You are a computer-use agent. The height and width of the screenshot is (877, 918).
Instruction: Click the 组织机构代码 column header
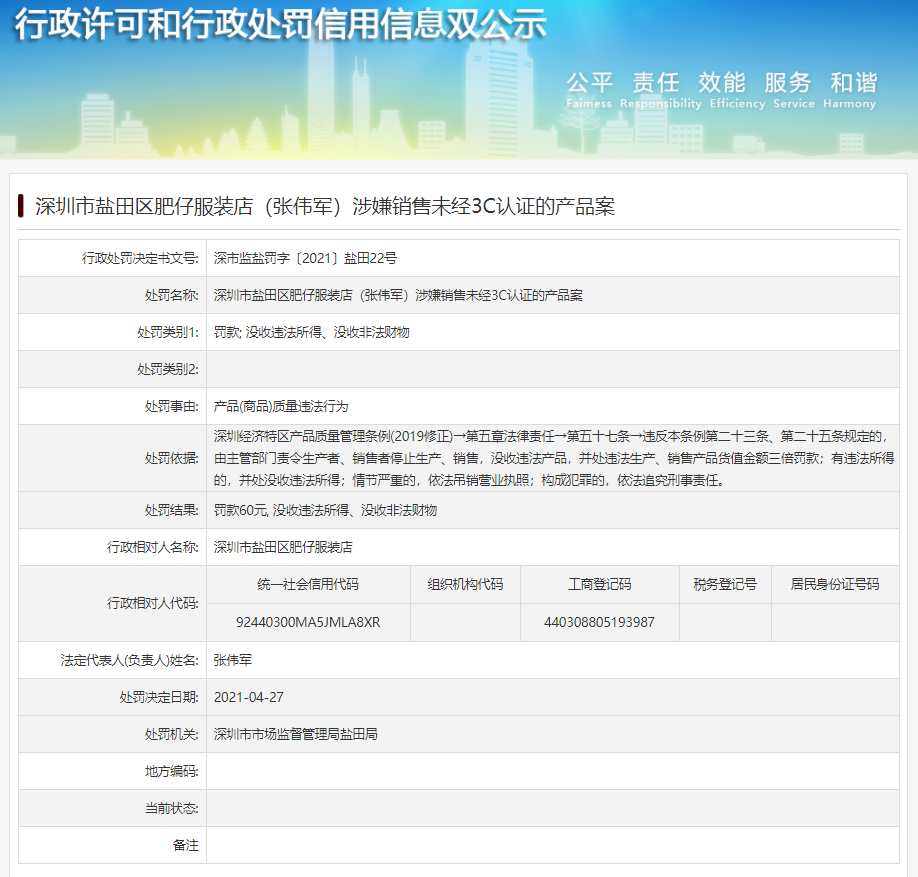click(x=465, y=584)
